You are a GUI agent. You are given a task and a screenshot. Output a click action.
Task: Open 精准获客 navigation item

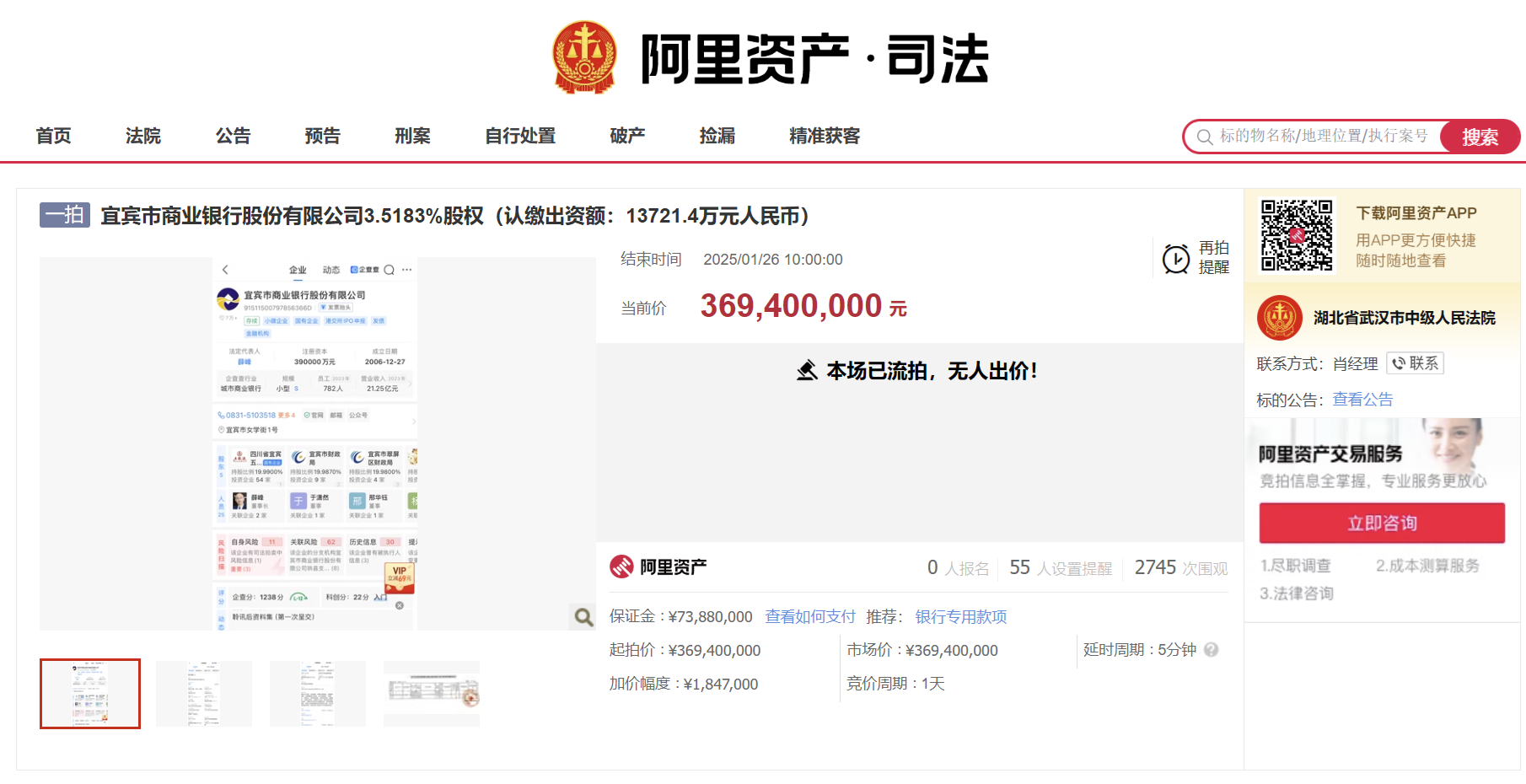(x=825, y=136)
